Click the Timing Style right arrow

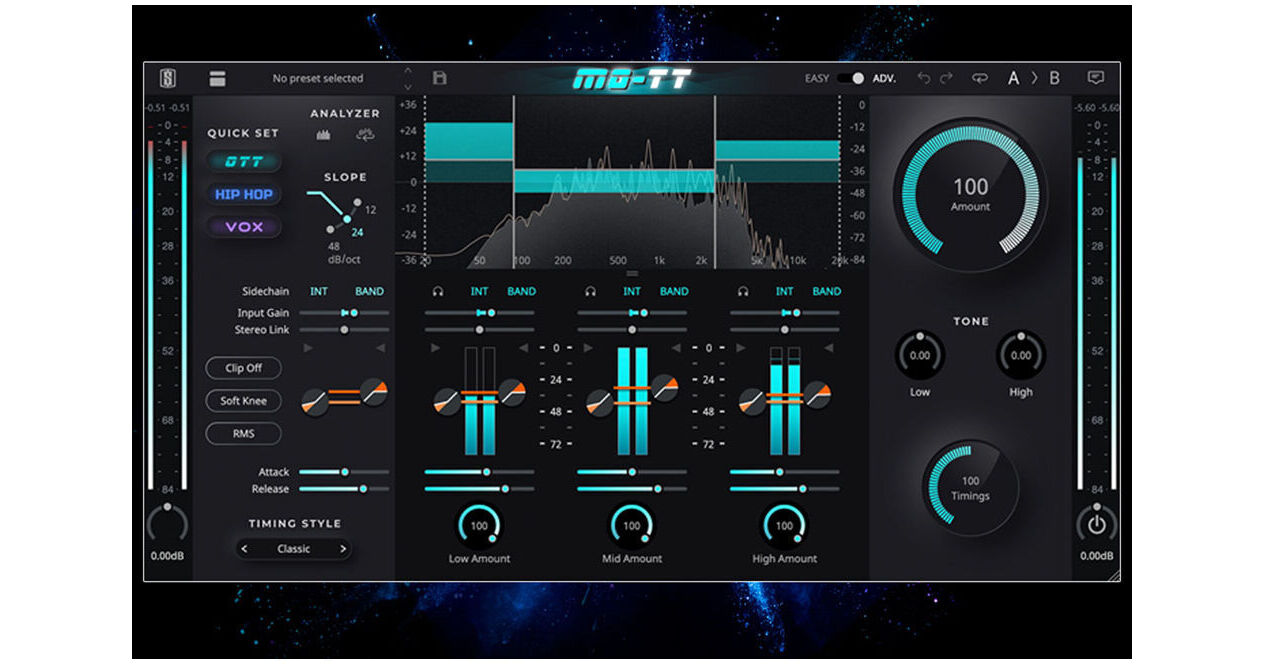[344, 548]
